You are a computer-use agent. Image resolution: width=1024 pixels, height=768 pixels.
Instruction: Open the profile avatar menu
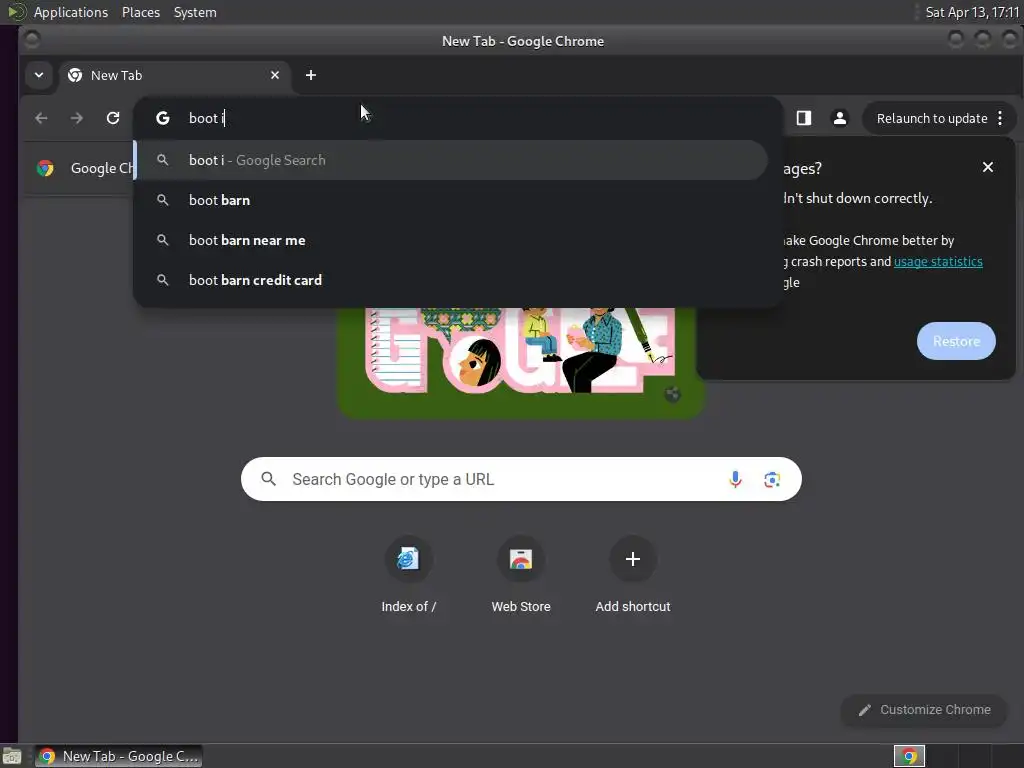(840, 118)
